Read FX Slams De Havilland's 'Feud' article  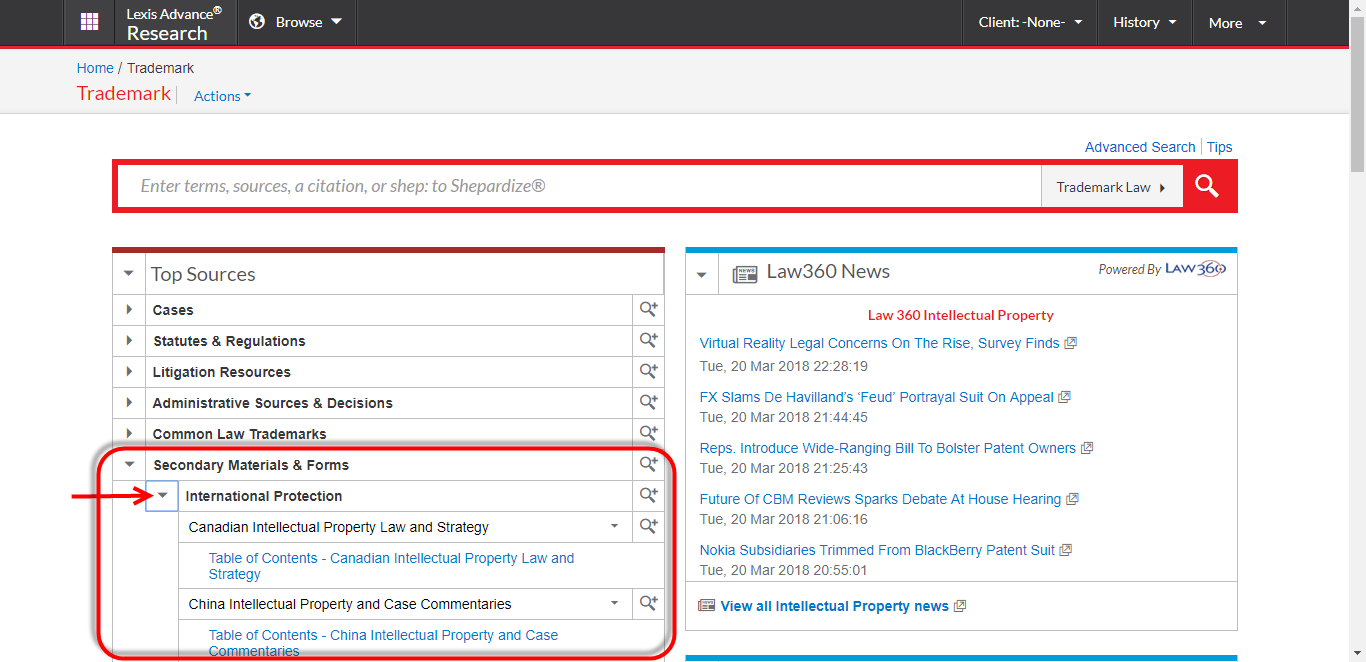pyautogui.click(x=876, y=397)
